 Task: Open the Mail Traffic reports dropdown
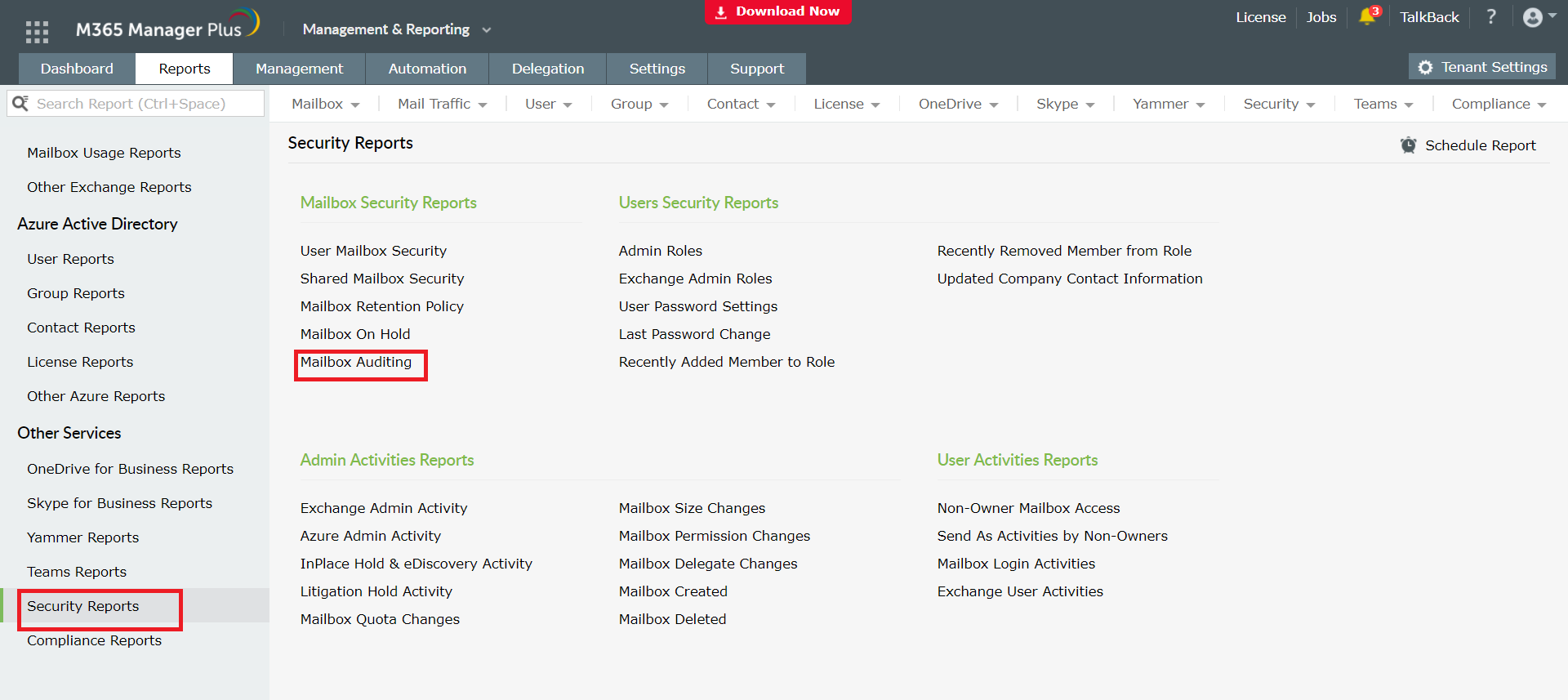click(x=443, y=104)
